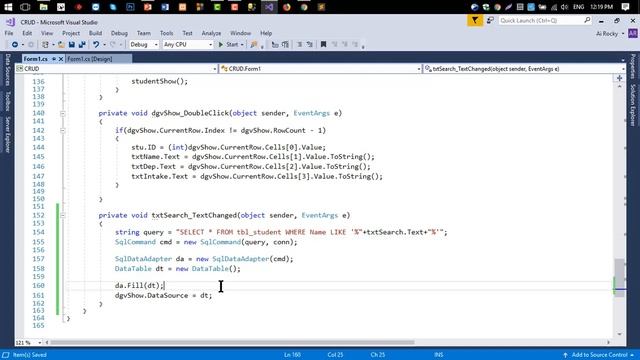Click the New Project toolbar icon
The width and height of the screenshot is (640, 360).
click(x=45, y=44)
